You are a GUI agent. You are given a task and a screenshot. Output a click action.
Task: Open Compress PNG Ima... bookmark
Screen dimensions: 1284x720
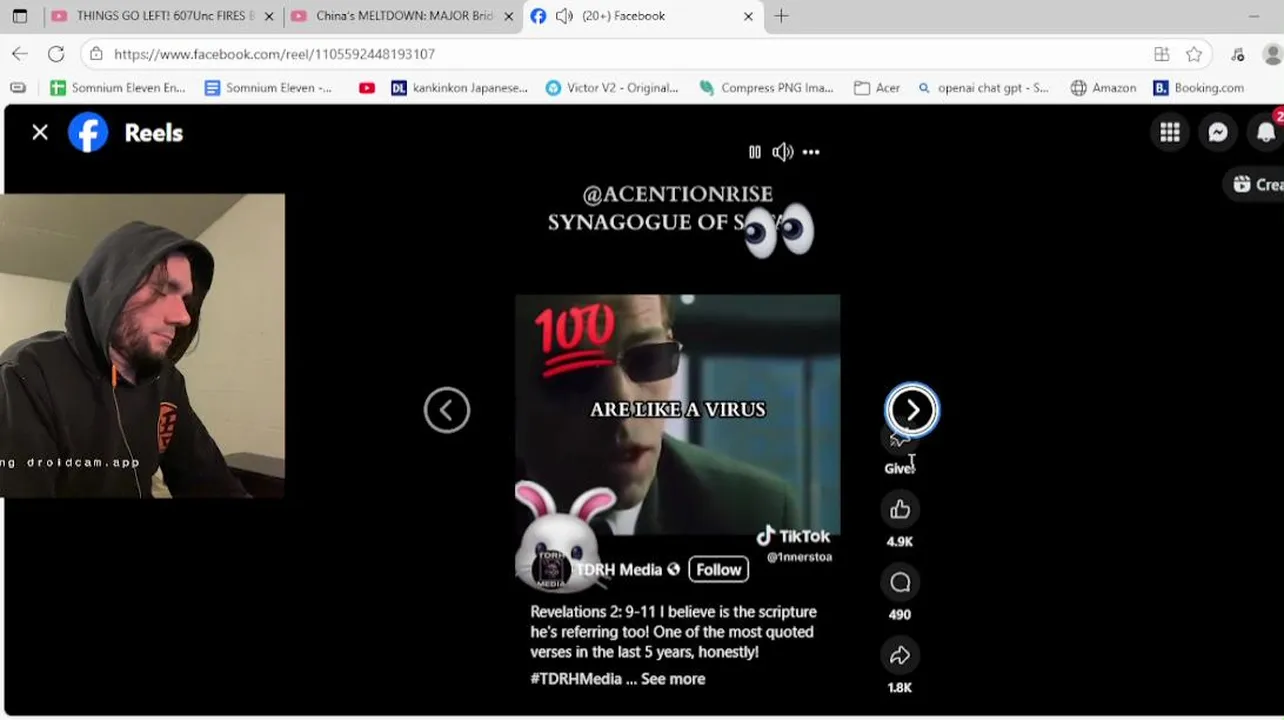coord(767,88)
